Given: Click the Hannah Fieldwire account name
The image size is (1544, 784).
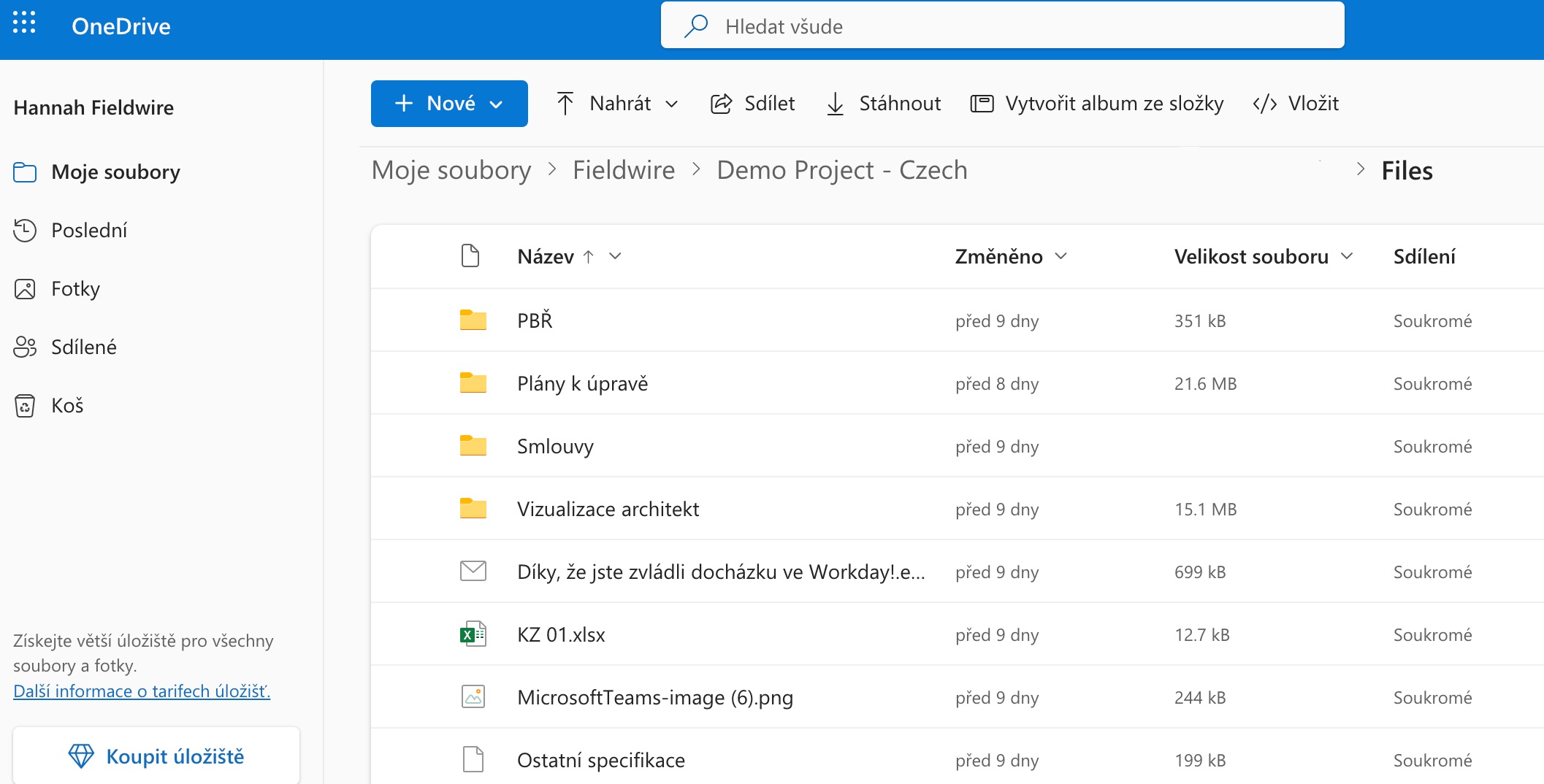Looking at the screenshot, I should 93,108.
